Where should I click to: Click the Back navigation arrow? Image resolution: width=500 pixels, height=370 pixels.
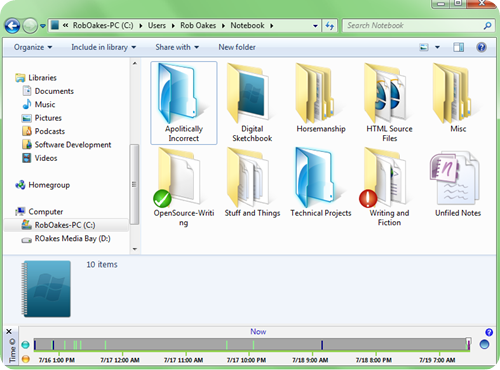[x=12, y=26]
